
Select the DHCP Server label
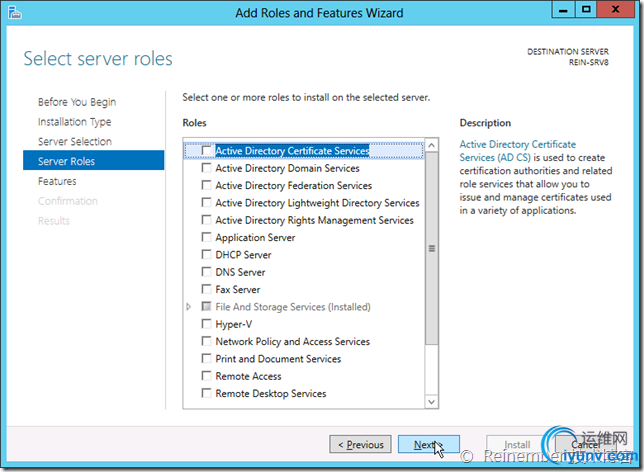click(x=243, y=255)
